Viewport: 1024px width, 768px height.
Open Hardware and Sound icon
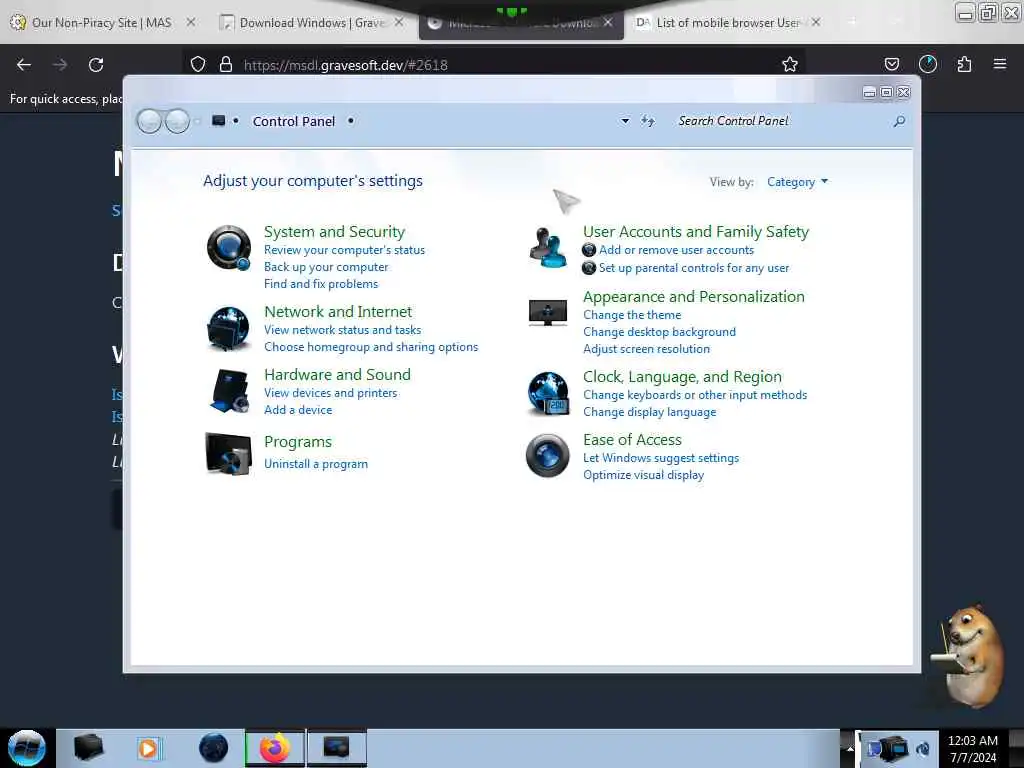pyautogui.click(x=230, y=391)
